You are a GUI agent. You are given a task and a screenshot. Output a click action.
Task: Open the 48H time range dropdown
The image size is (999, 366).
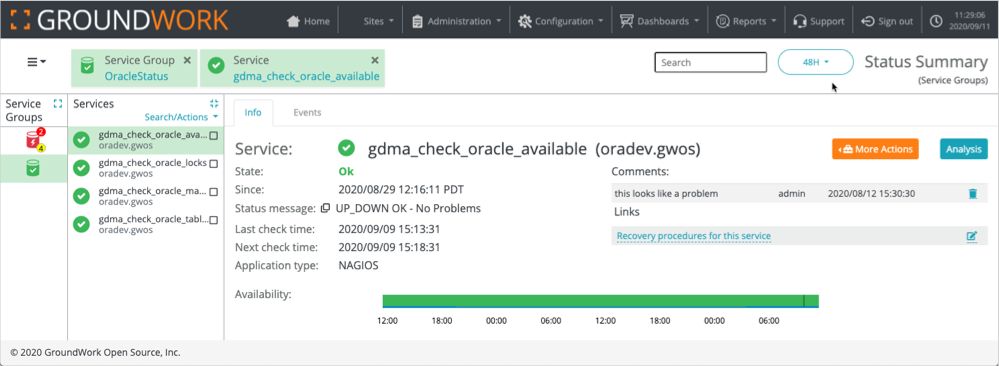816,62
